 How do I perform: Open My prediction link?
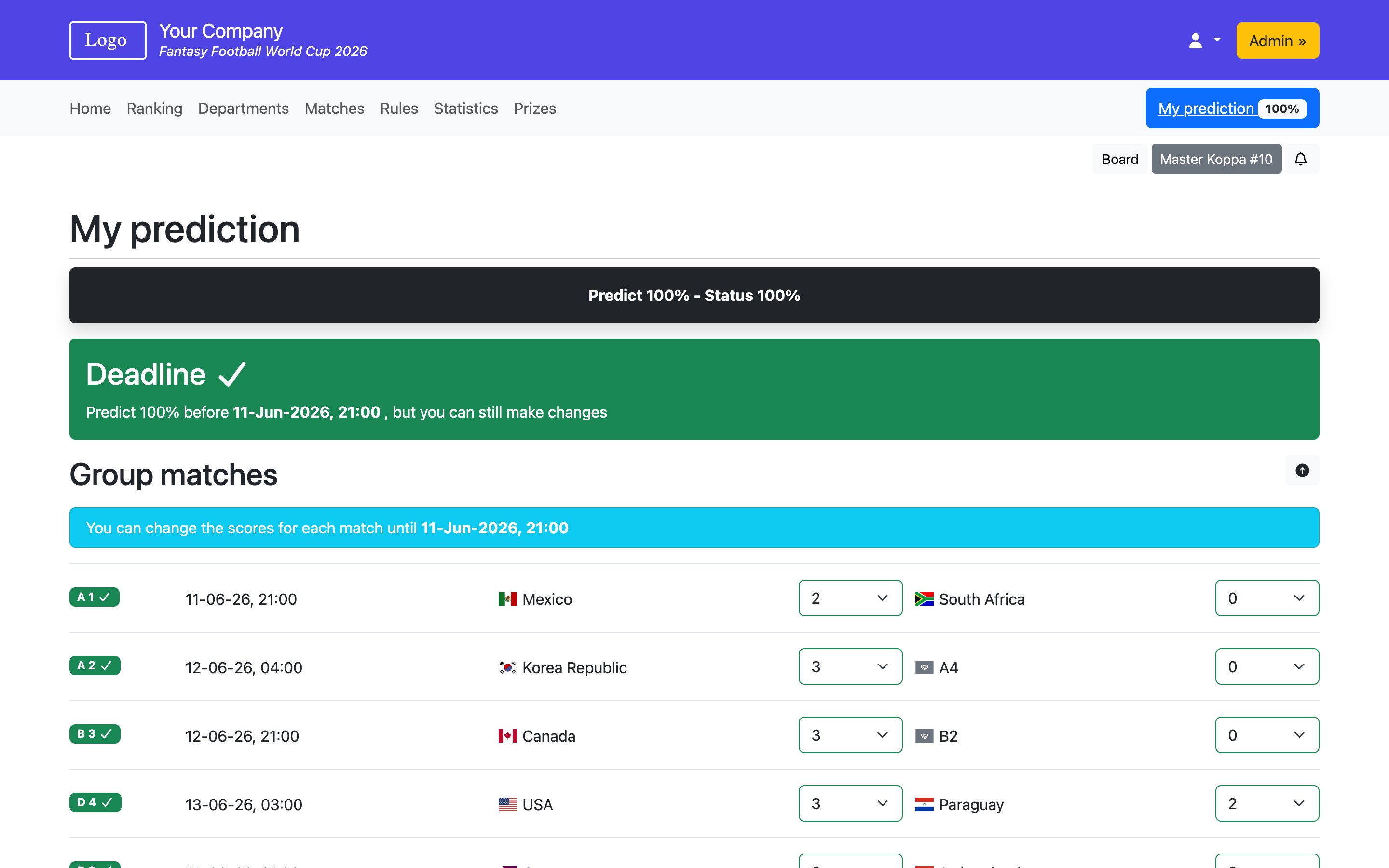coord(1206,108)
